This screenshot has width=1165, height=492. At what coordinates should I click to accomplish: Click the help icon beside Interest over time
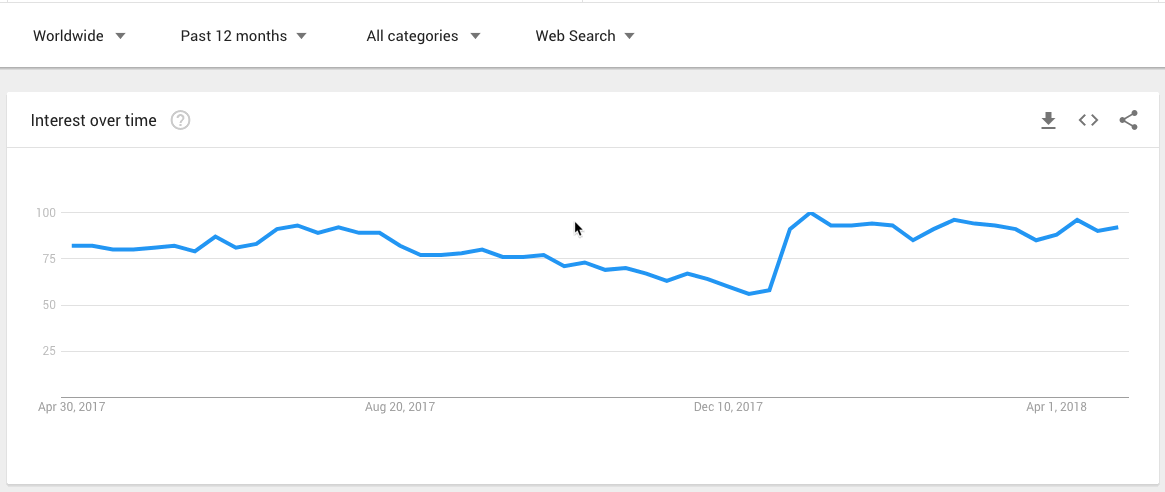click(180, 121)
